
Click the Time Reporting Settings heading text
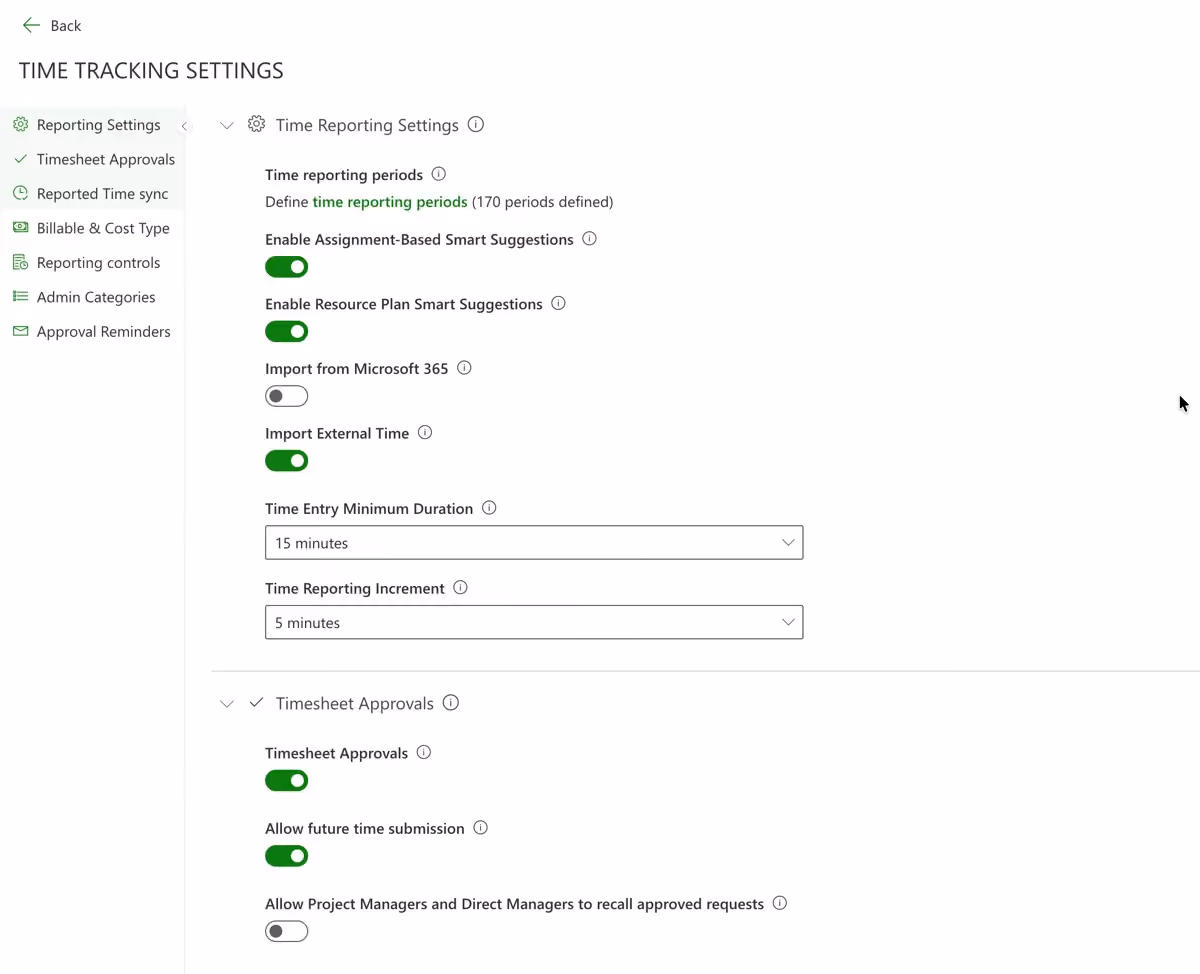coord(367,125)
